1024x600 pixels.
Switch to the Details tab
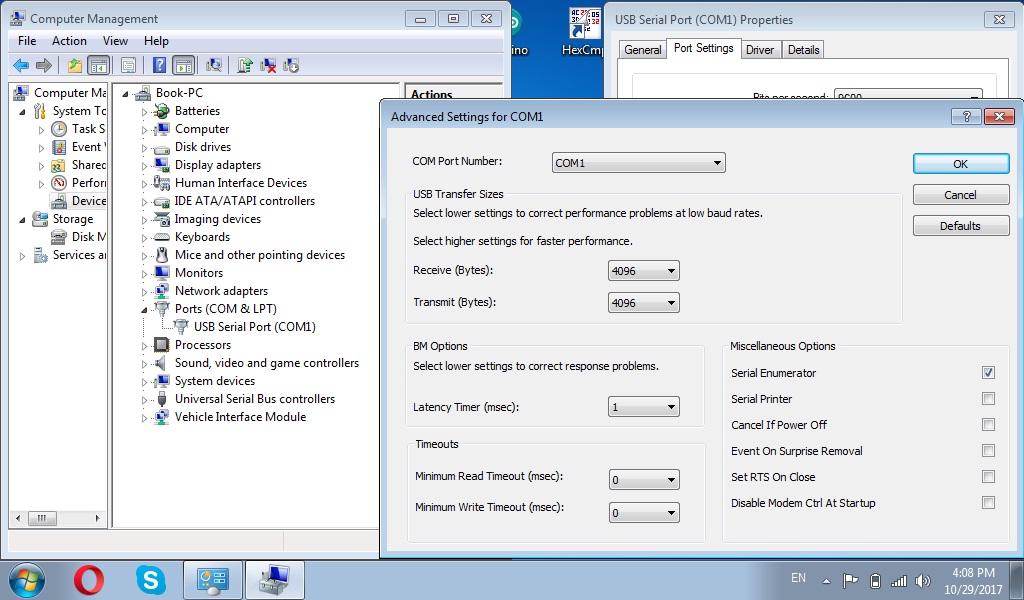(803, 50)
